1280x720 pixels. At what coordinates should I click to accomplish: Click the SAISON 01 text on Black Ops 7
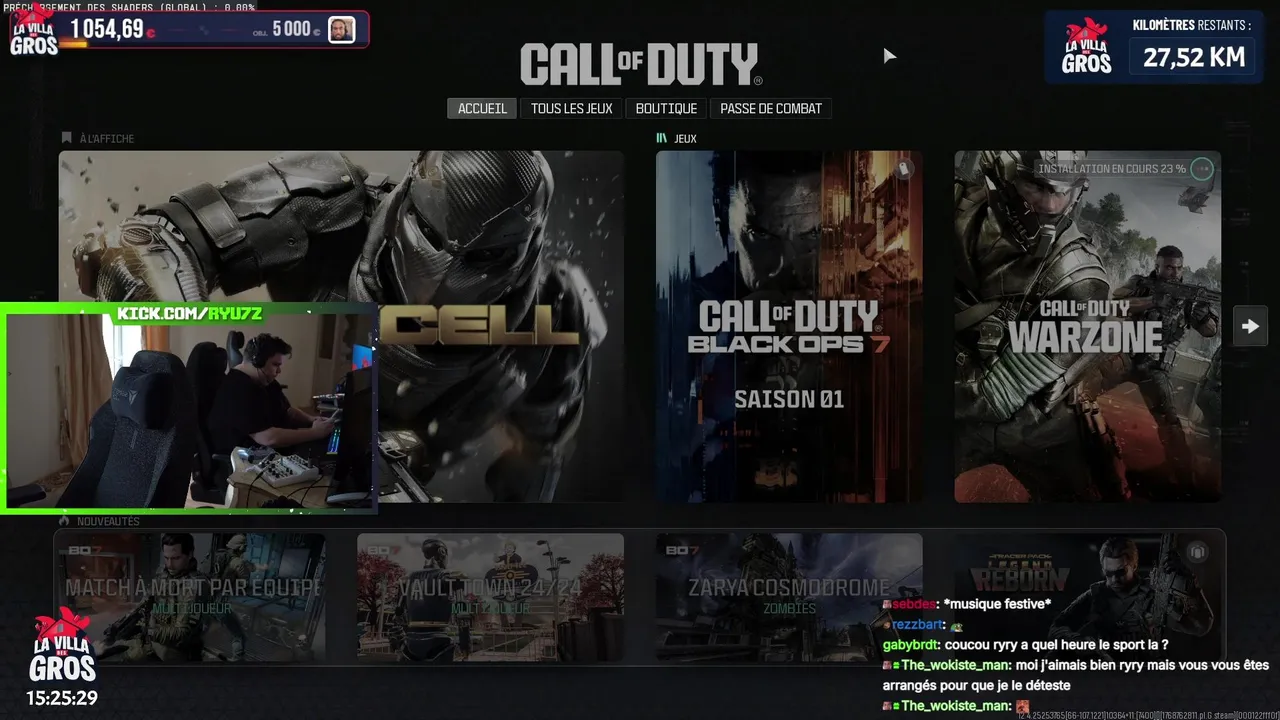[x=789, y=399]
